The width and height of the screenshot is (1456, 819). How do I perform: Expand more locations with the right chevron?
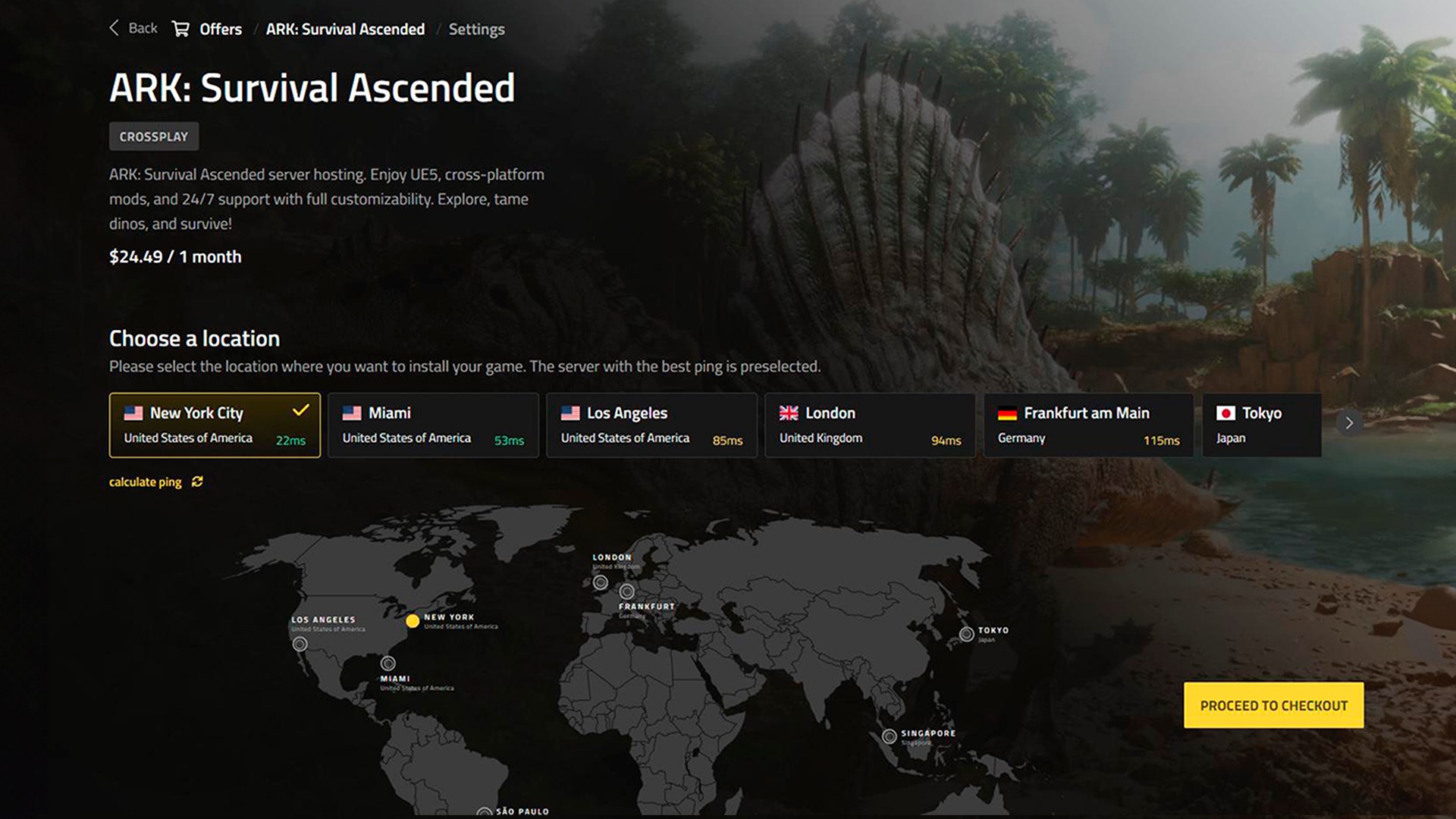click(x=1349, y=423)
